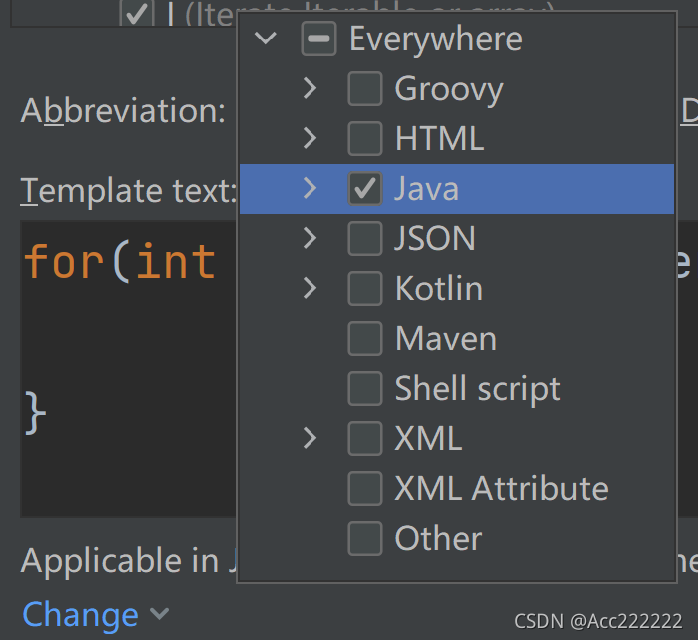Select the Kotlin row label
This screenshot has width=698, height=640.
pyautogui.click(x=439, y=288)
